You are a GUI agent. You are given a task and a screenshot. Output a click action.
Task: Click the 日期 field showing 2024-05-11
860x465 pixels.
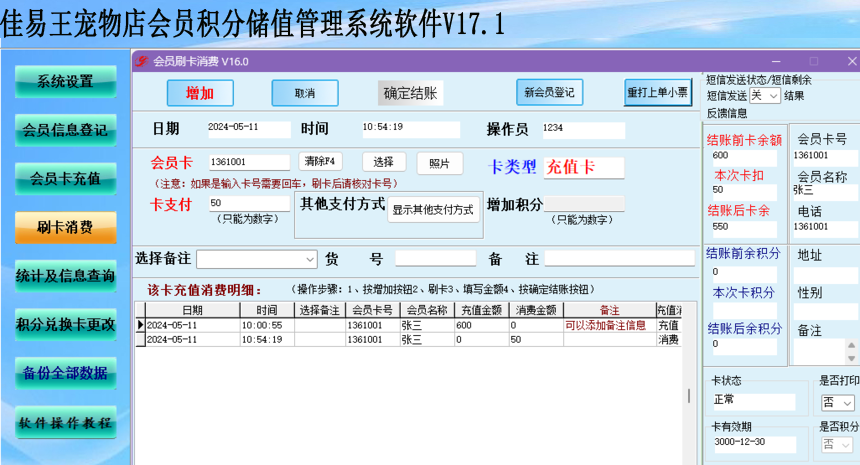click(x=249, y=129)
